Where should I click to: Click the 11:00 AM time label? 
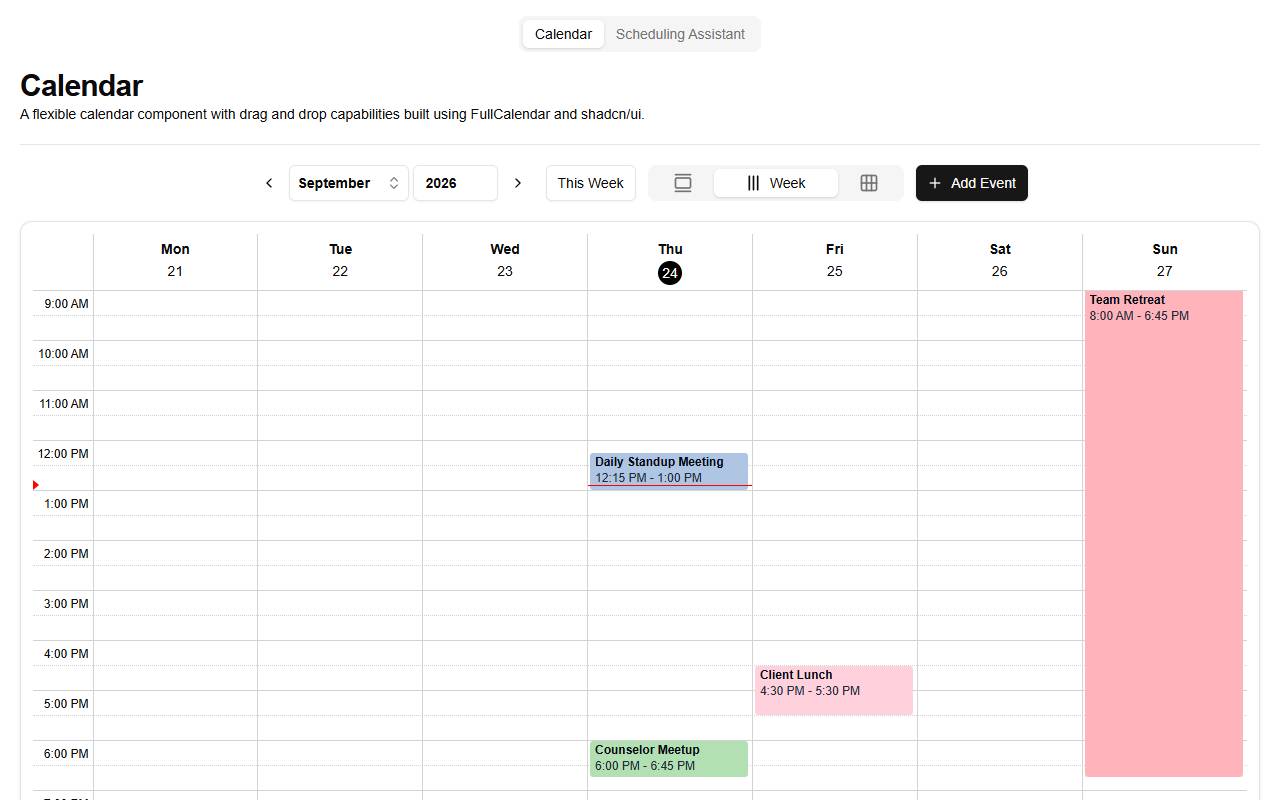click(x=63, y=404)
